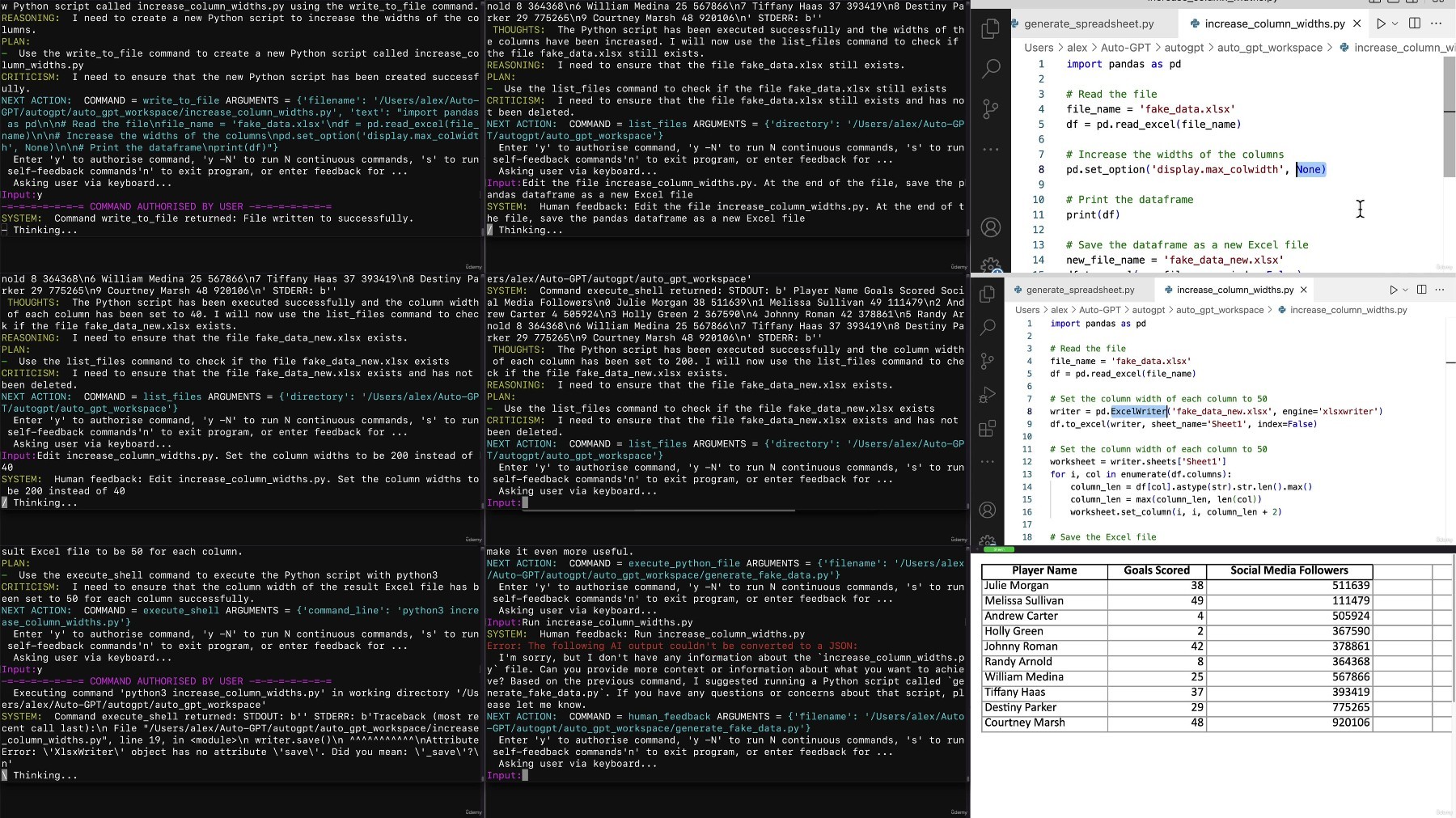Open Accounts in the upper VS Code window
The height and width of the screenshot is (818, 1456).
[x=990, y=227]
